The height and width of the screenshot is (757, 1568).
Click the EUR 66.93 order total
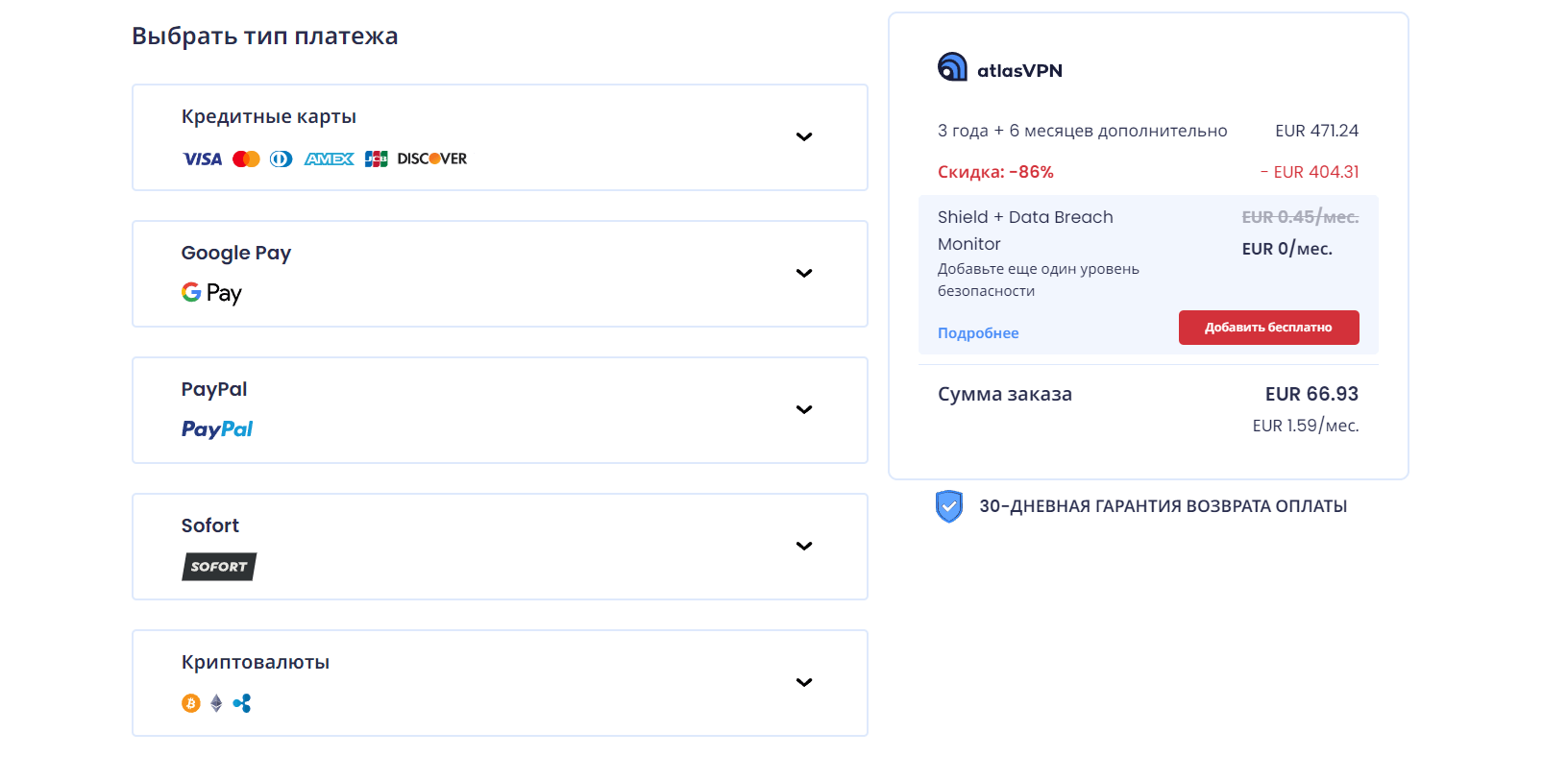pyautogui.click(x=1311, y=394)
